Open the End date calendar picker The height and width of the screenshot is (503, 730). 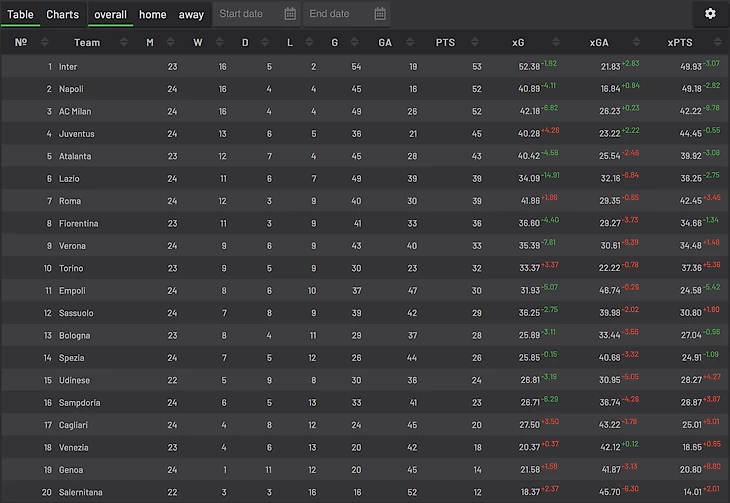point(380,14)
